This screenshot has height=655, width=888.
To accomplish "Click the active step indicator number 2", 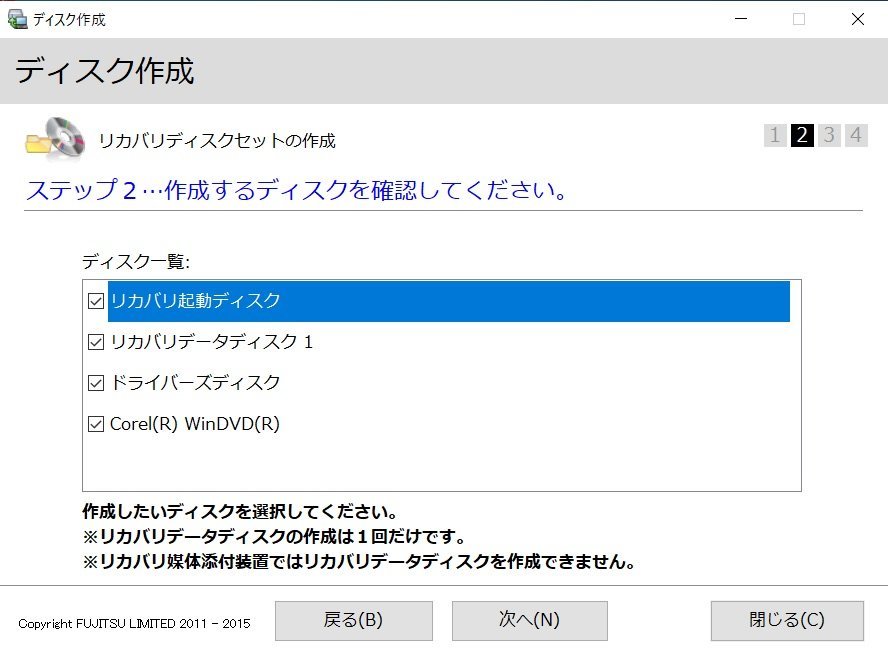I will point(802,135).
